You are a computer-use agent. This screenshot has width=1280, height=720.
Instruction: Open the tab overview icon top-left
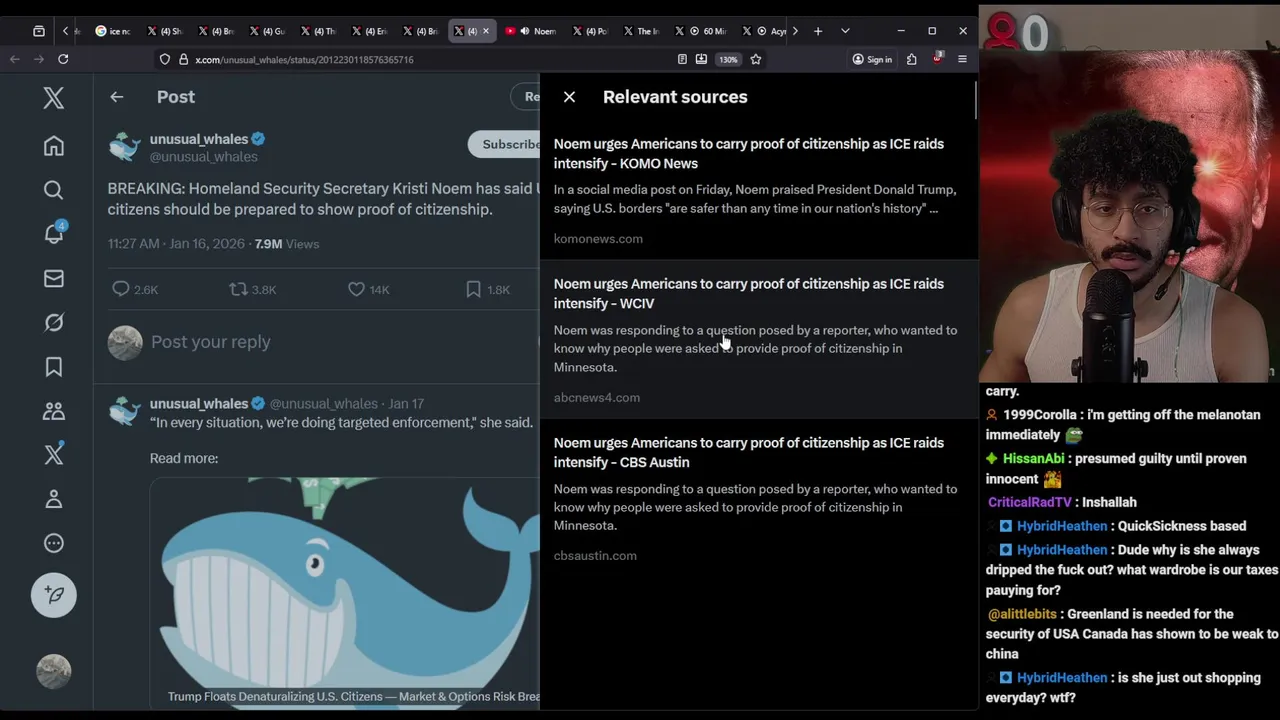tap(39, 31)
